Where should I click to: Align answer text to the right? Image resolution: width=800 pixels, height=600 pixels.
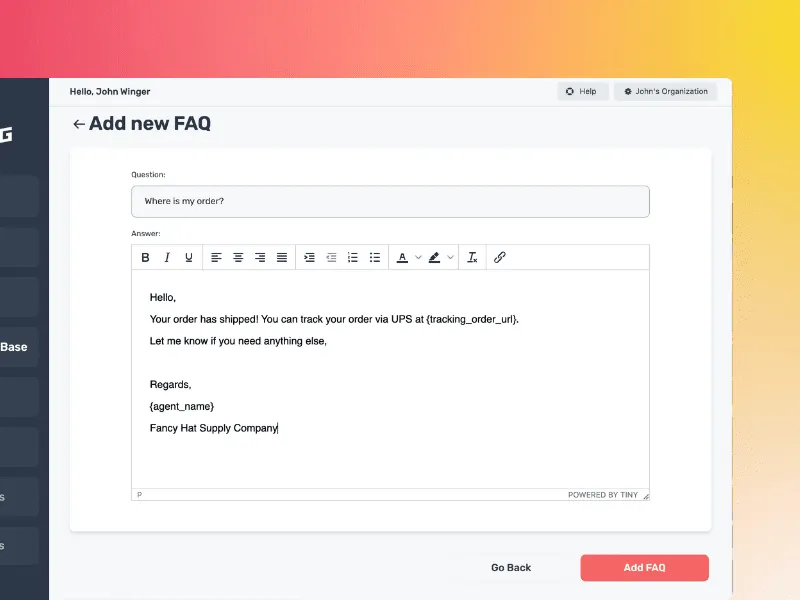pyautogui.click(x=260, y=258)
